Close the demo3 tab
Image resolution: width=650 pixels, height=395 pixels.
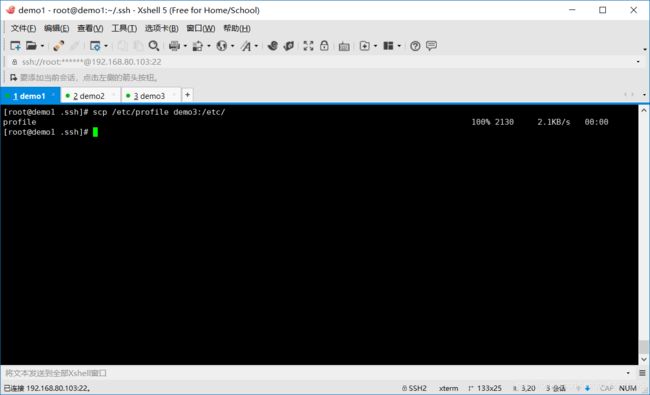(174, 95)
